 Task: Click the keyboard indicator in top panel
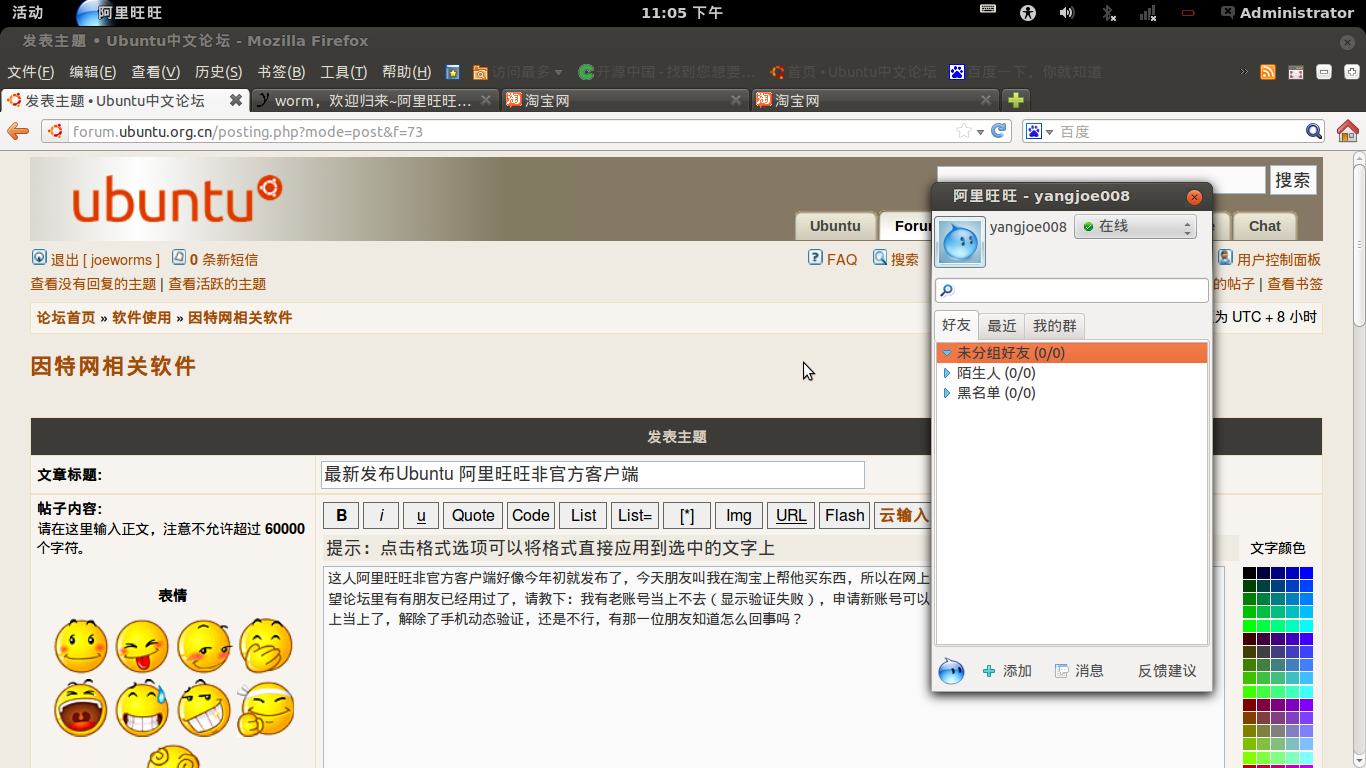[x=988, y=9]
